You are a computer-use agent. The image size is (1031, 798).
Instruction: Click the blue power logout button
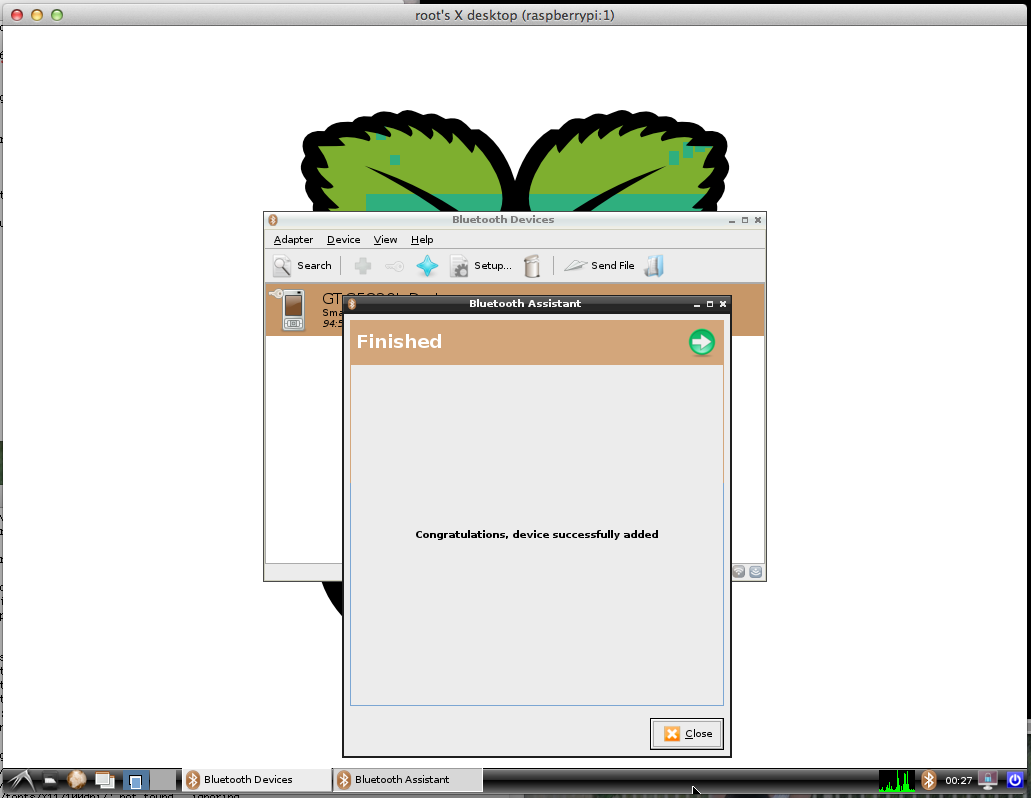(x=1015, y=780)
